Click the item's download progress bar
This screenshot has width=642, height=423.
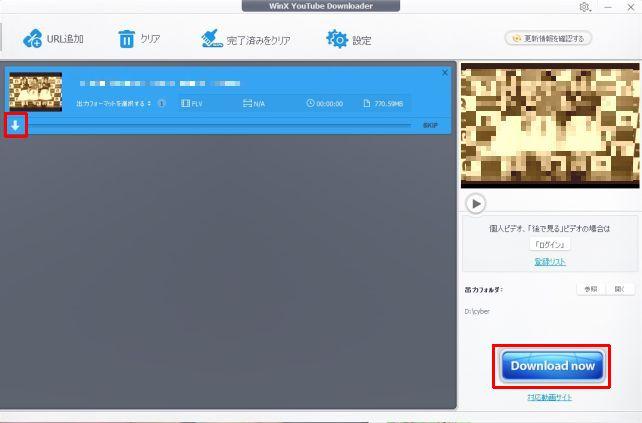click(219, 125)
